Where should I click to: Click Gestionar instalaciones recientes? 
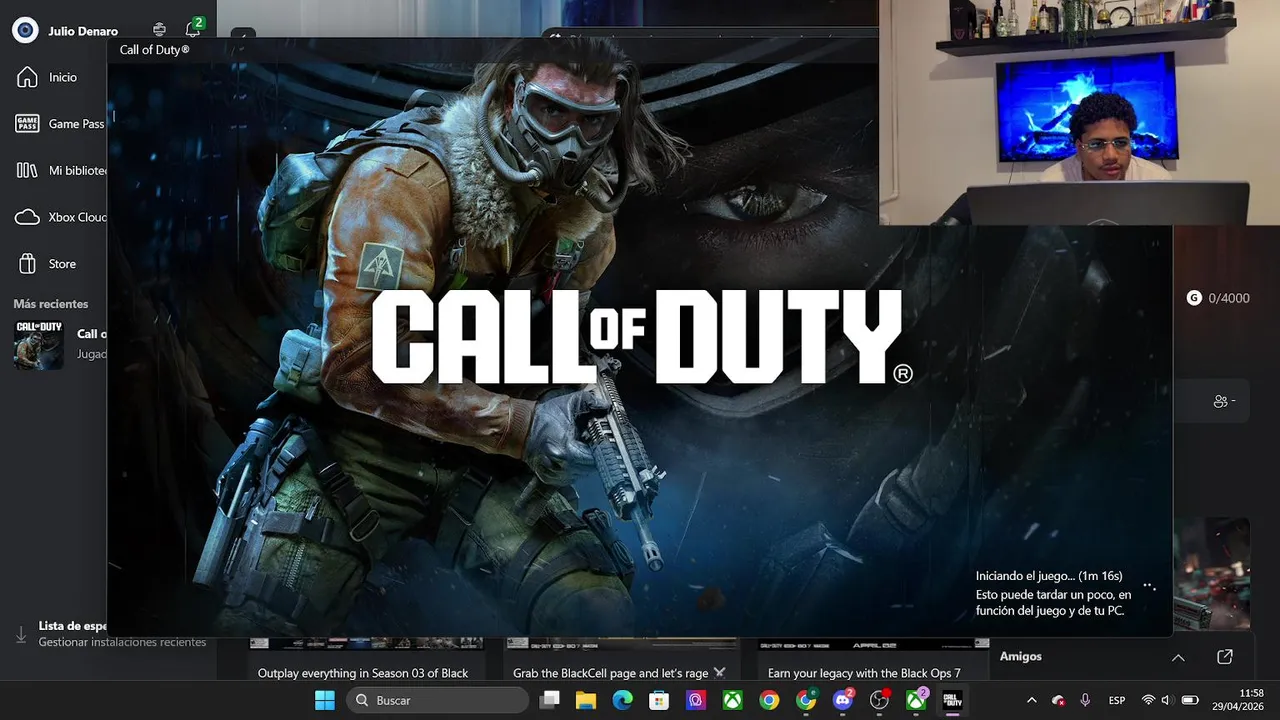click(122, 642)
